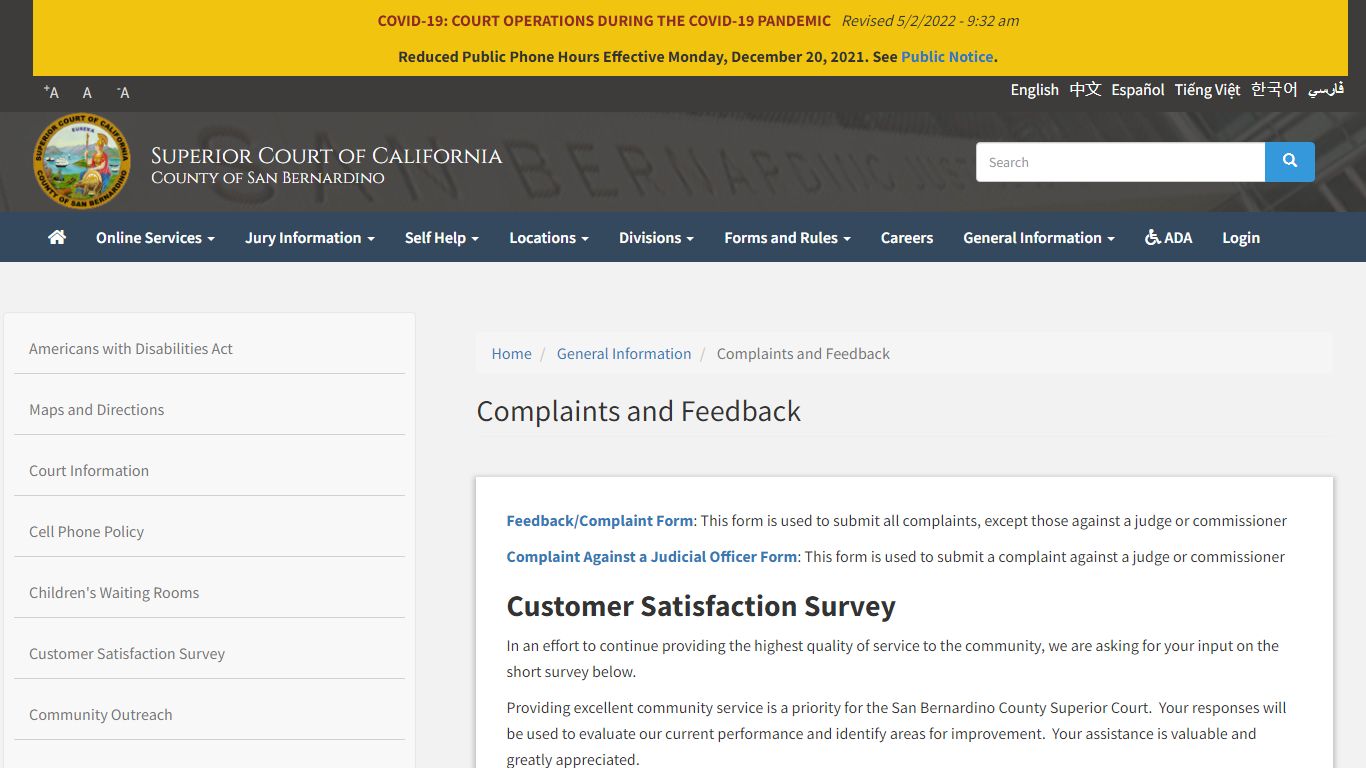Screen dimensions: 1366x768
Task: Click the Complaints and Feedback page heading
Action: click(x=638, y=411)
